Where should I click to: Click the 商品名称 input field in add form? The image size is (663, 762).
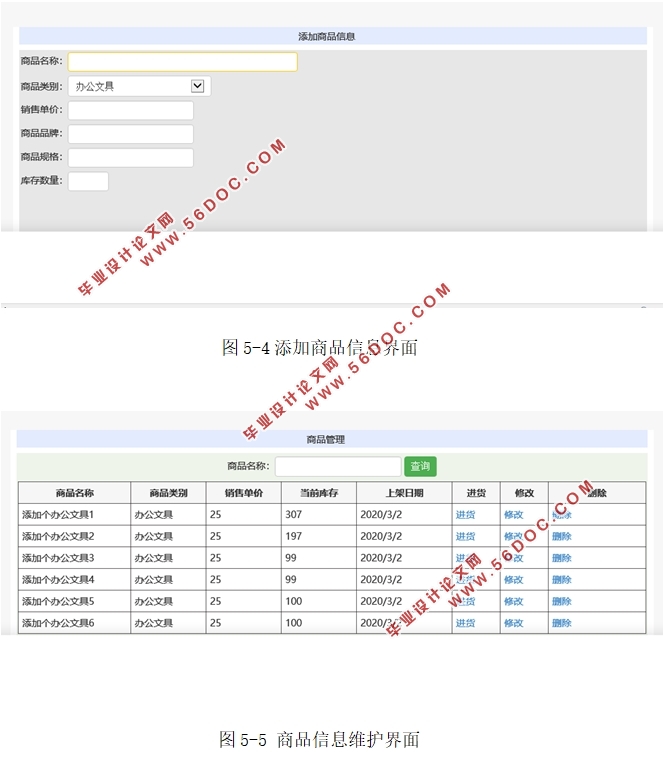coord(182,62)
